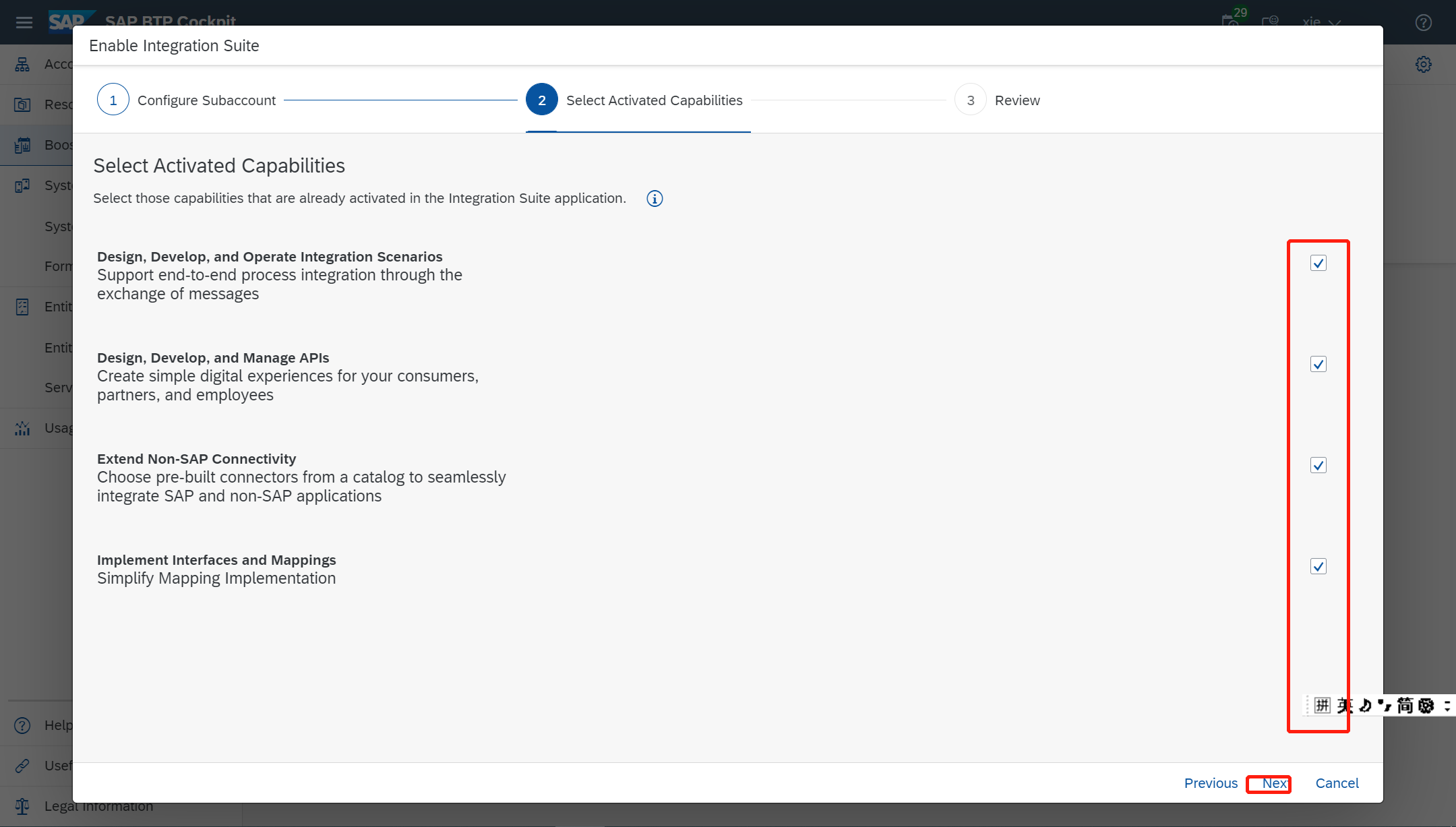Open the hamburger navigation menu
Viewport: 1456px width, 827px height.
(24, 22)
